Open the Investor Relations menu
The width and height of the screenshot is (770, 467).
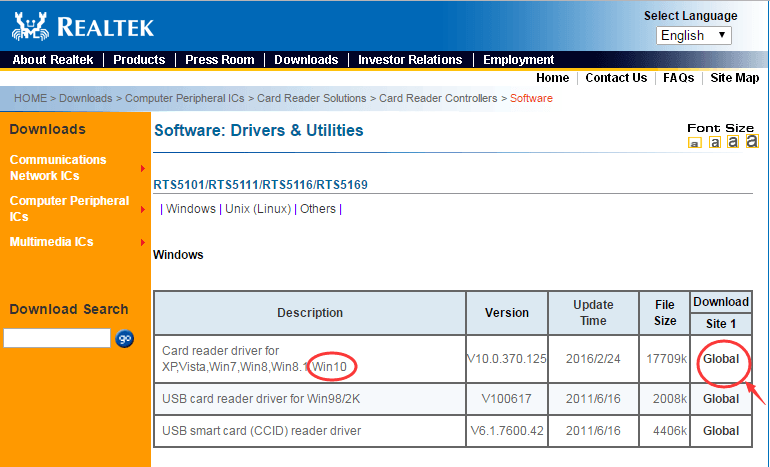pos(410,60)
